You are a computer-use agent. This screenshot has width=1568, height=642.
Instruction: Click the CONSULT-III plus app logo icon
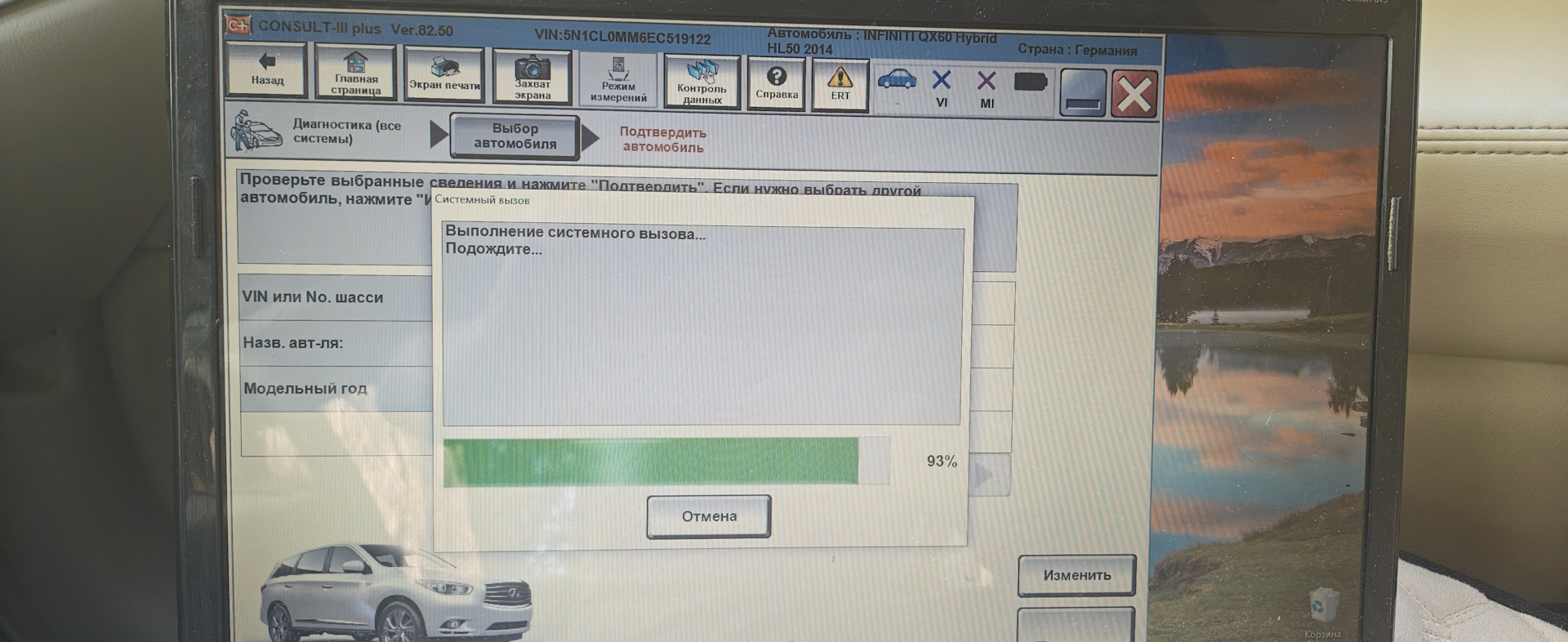pos(238,25)
